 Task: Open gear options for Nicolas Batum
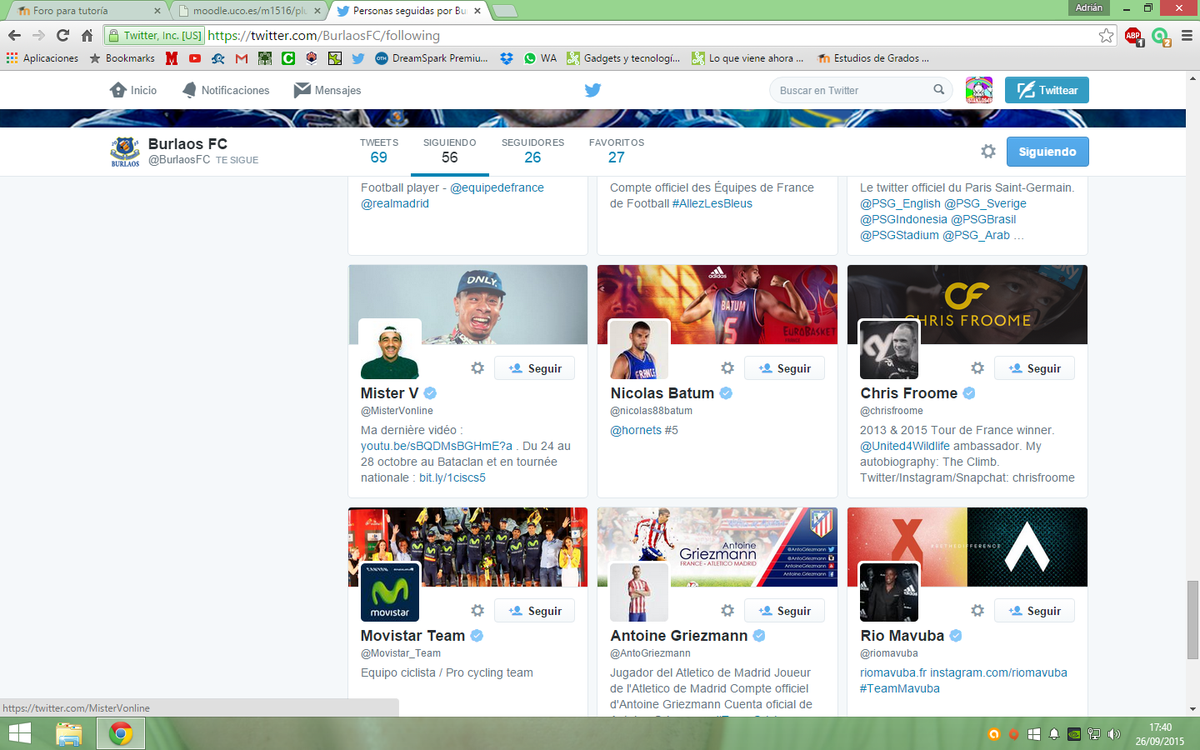tap(727, 368)
